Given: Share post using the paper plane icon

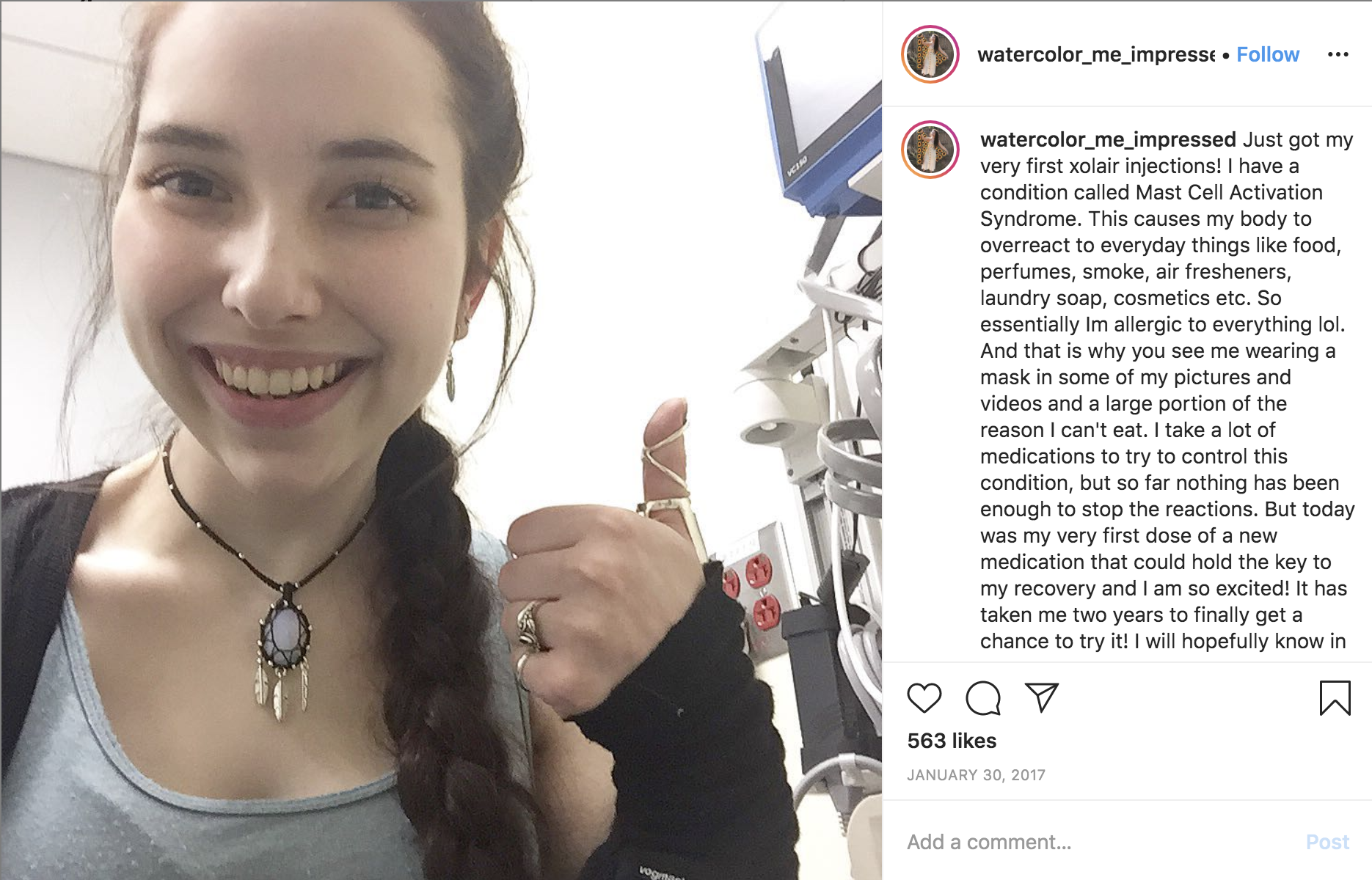Looking at the screenshot, I should (x=1042, y=697).
